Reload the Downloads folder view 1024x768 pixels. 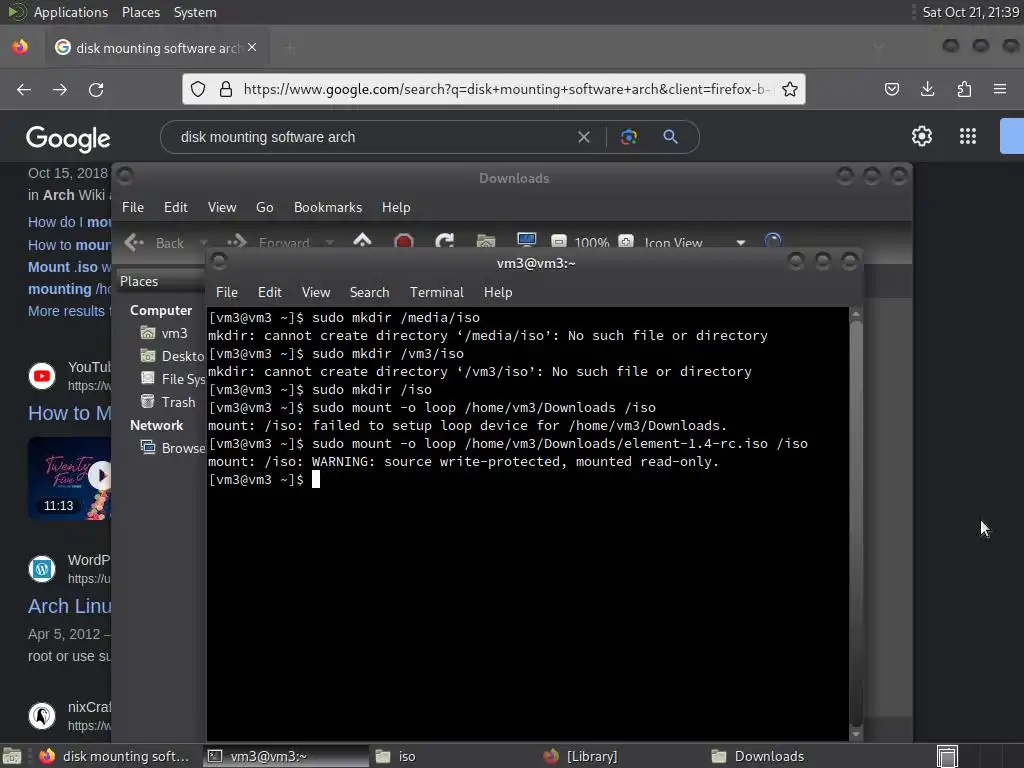445,242
